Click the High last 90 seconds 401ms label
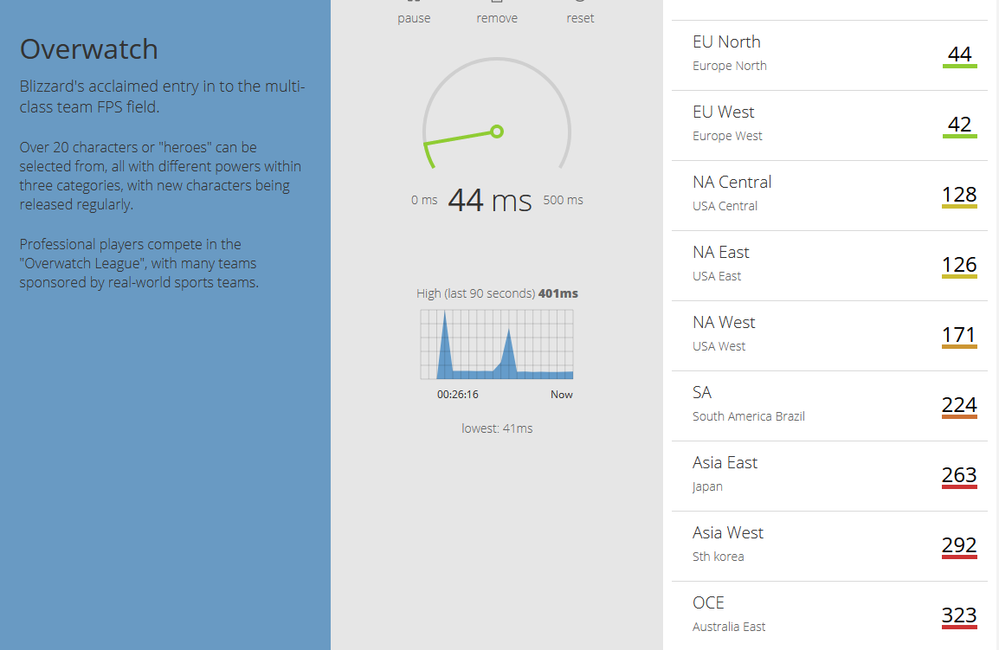This screenshot has height=650, width=999. pos(497,293)
